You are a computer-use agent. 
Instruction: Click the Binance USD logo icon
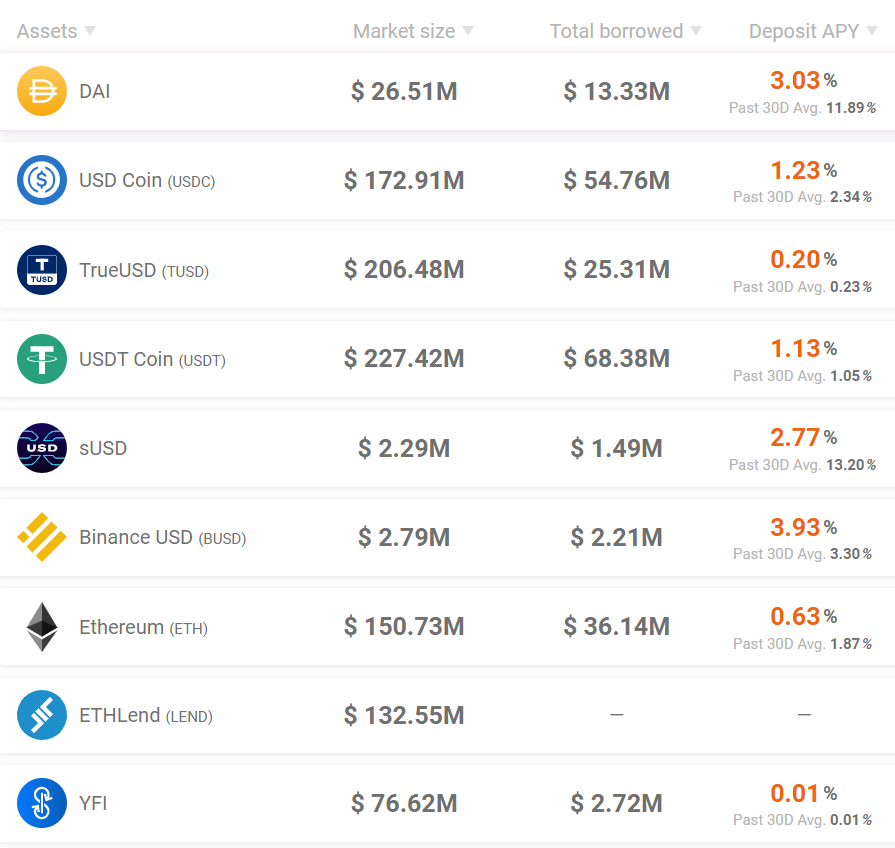click(x=42, y=537)
